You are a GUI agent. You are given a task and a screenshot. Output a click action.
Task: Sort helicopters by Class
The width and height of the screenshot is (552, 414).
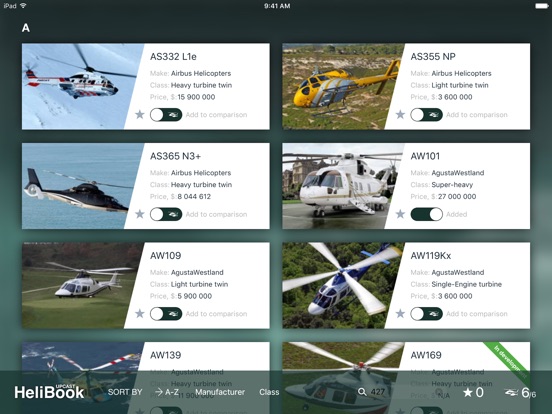(x=269, y=392)
